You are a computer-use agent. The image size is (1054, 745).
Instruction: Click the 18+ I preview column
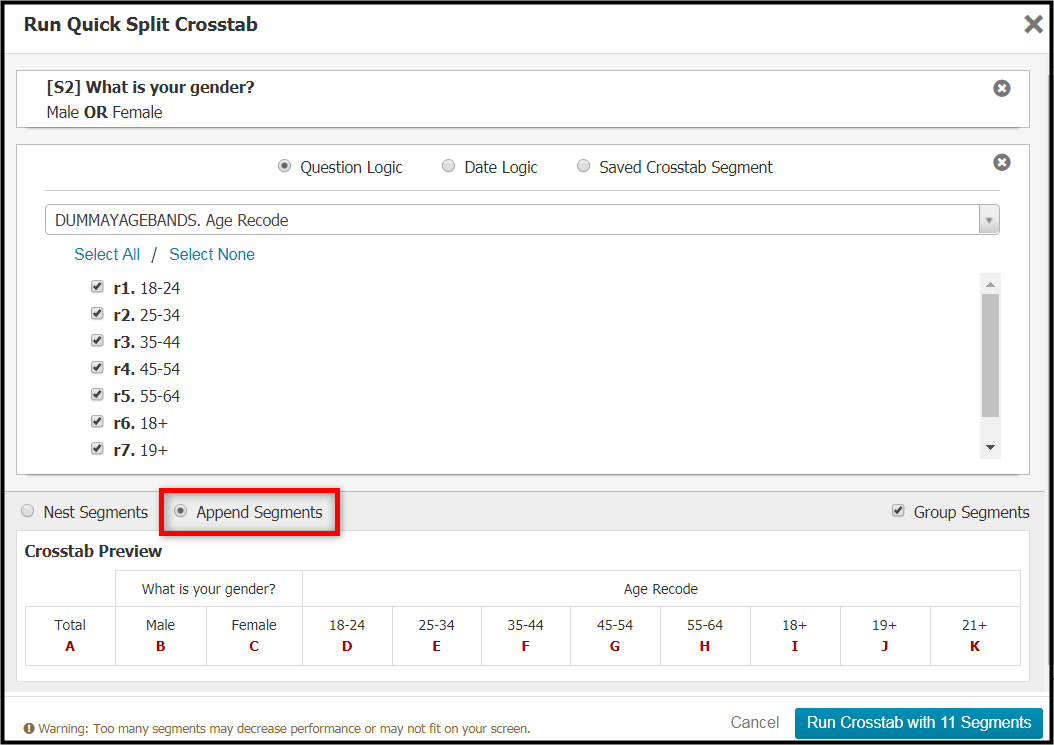(795, 635)
